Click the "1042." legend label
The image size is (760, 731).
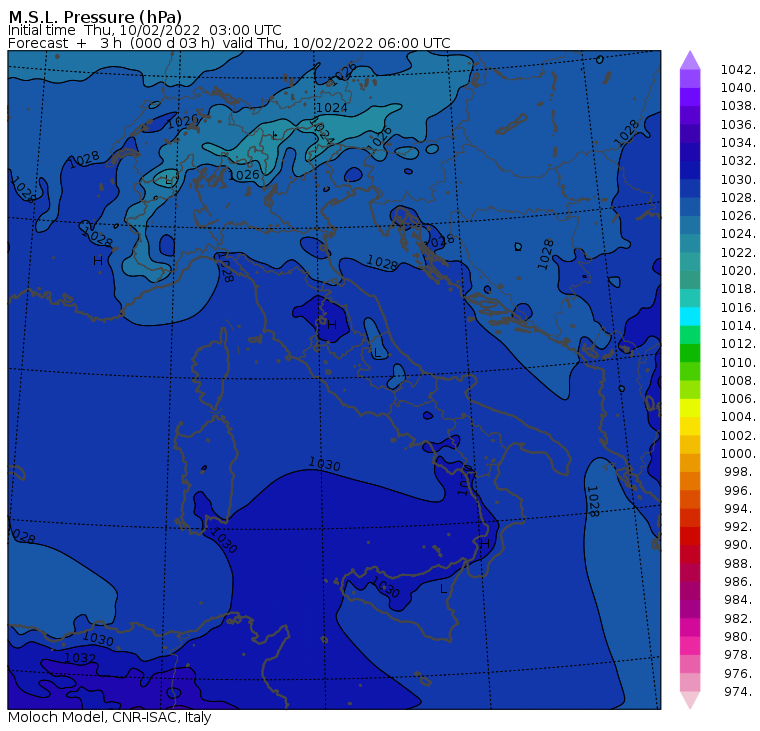[x=738, y=70]
